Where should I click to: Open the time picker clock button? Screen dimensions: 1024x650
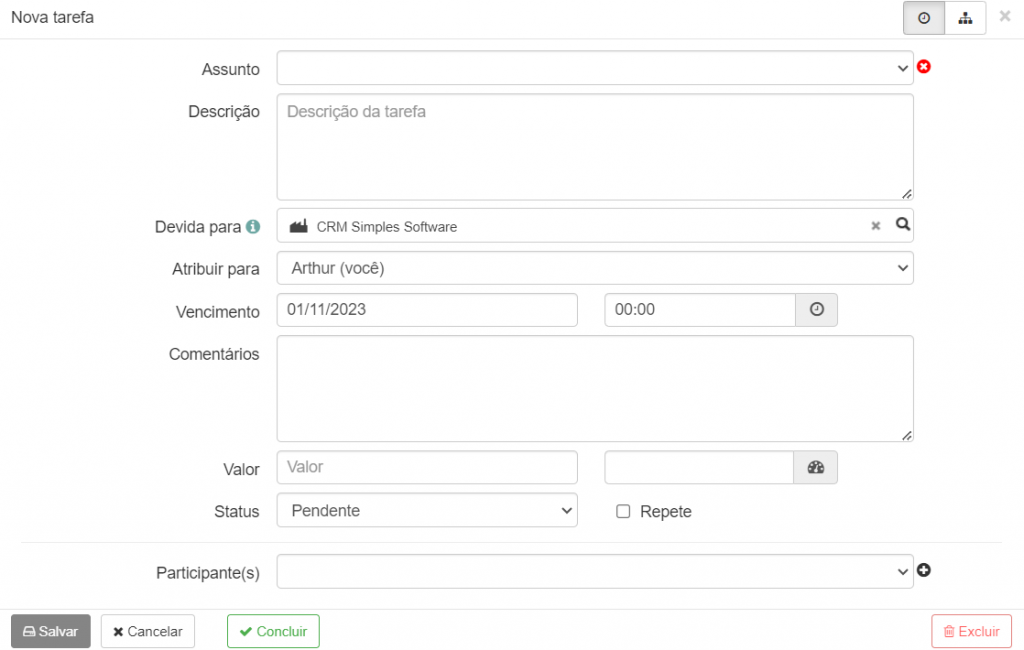point(816,310)
